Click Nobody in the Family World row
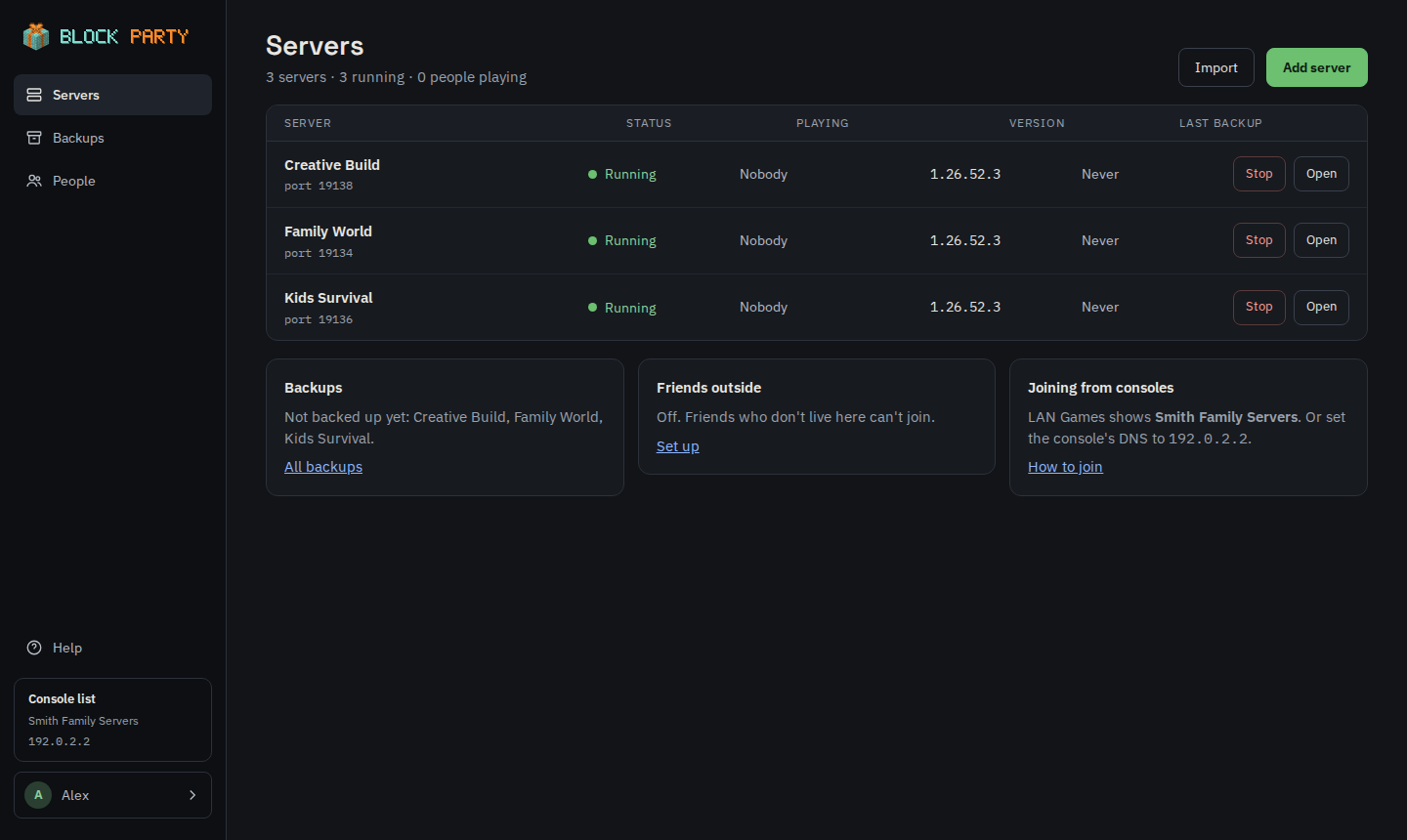The width and height of the screenshot is (1407, 840). click(763, 240)
